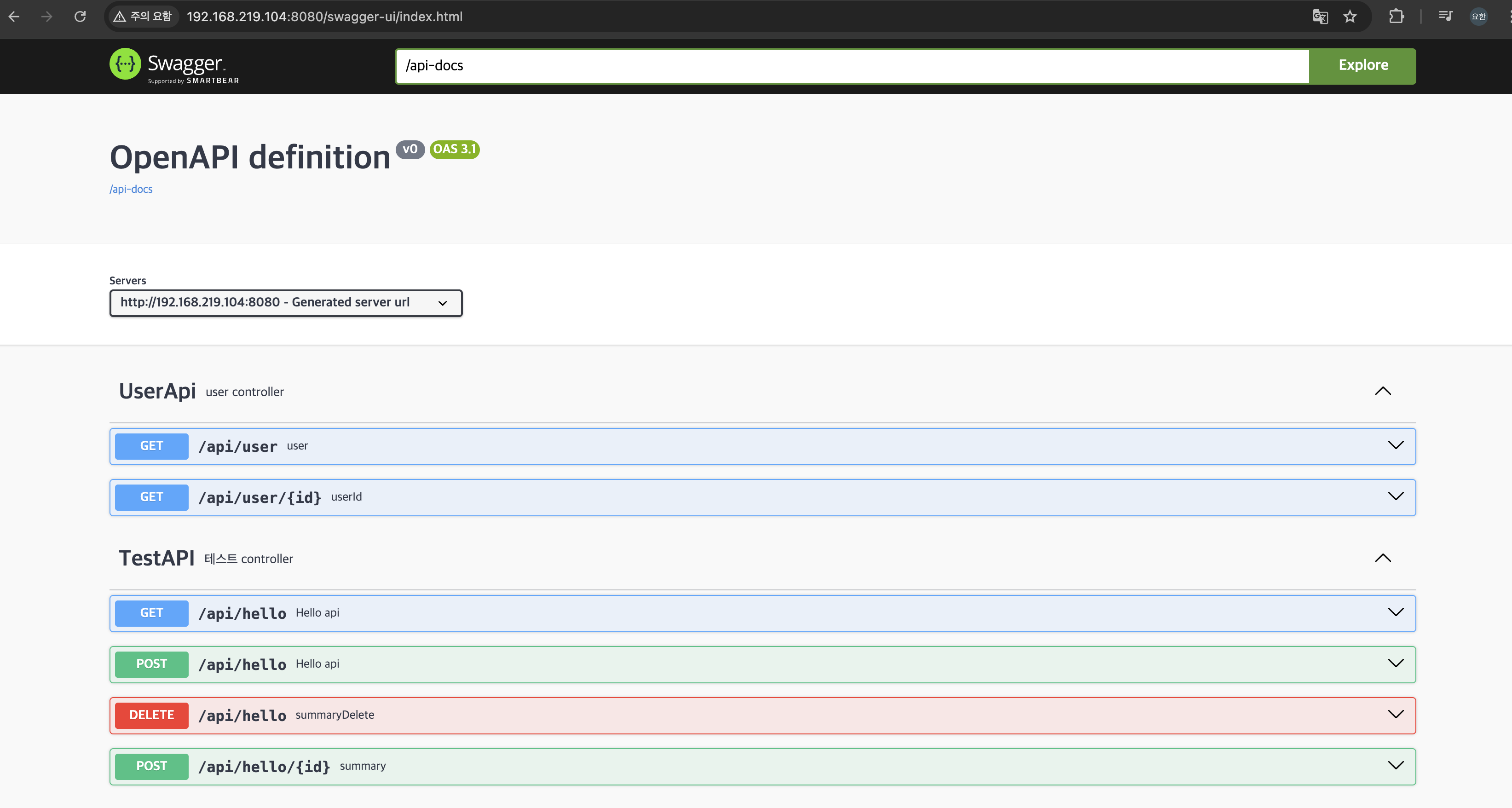Image resolution: width=1512 pixels, height=808 pixels.
Task: Bookmark the page with the star icon
Action: point(1350,17)
